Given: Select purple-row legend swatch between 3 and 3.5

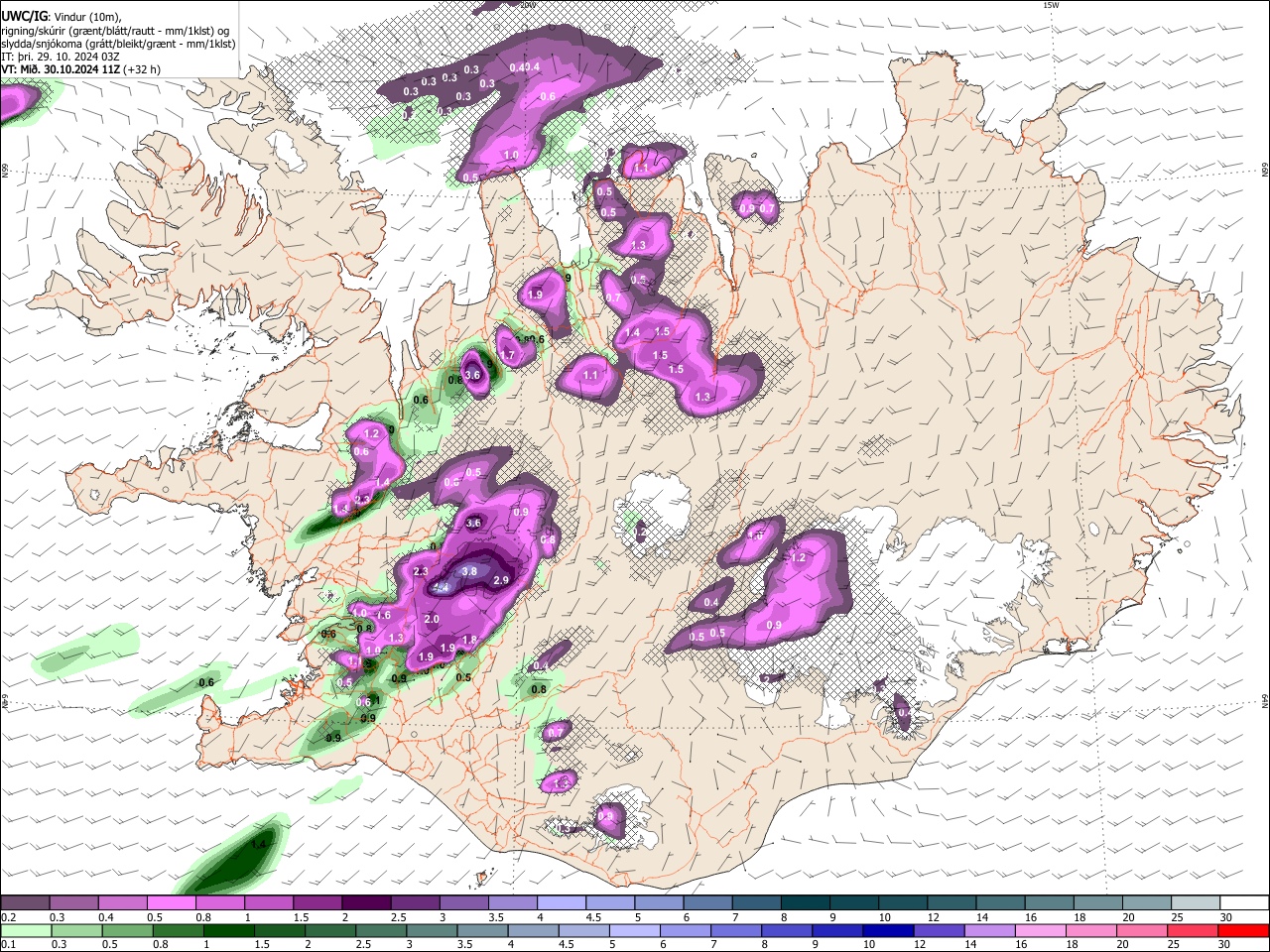Looking at the screenshot, I should click(463, 902).
